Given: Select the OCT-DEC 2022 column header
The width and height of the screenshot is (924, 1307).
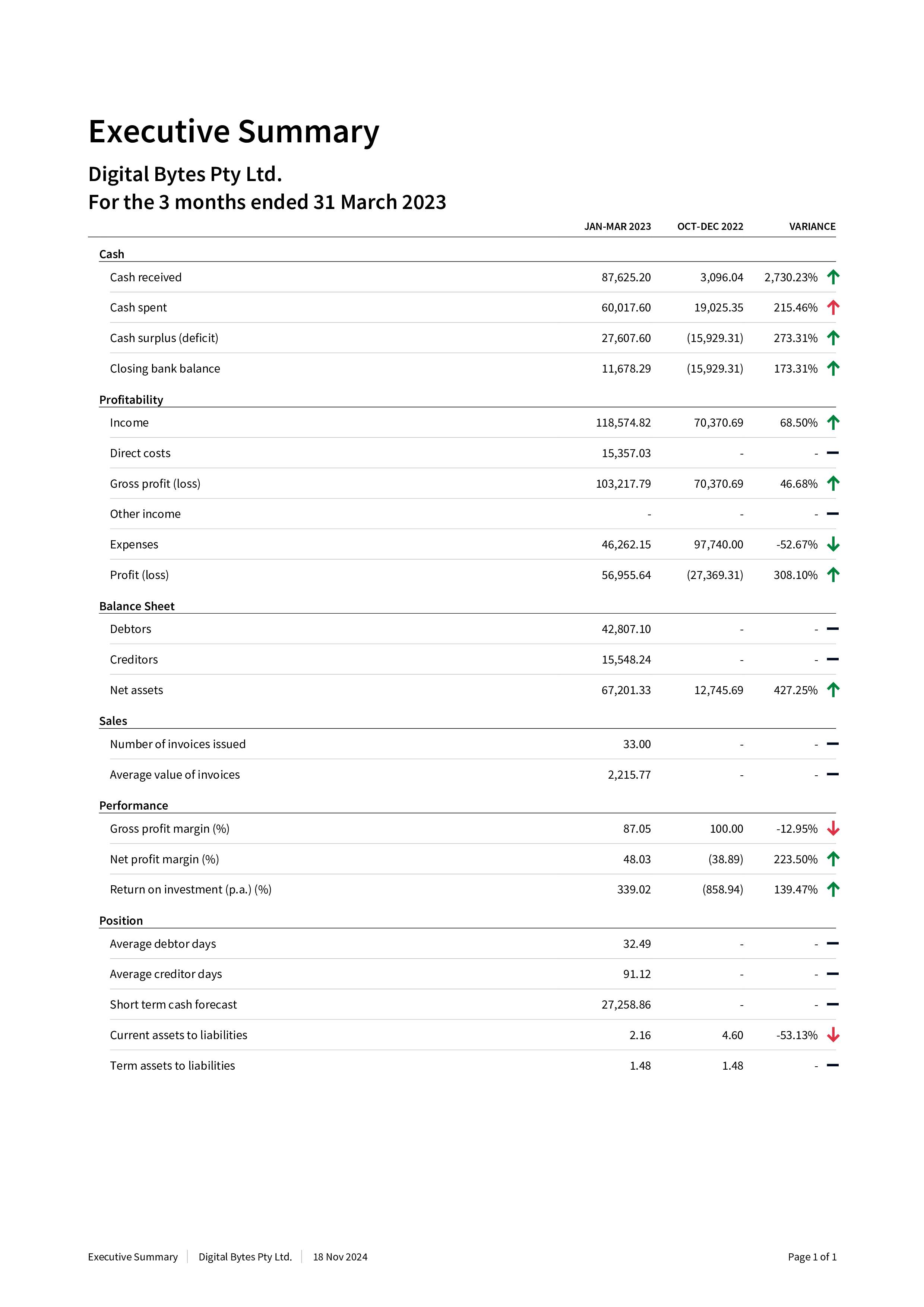Looking at the screenshot, I should pyautogui.click(x=710, y=227).
